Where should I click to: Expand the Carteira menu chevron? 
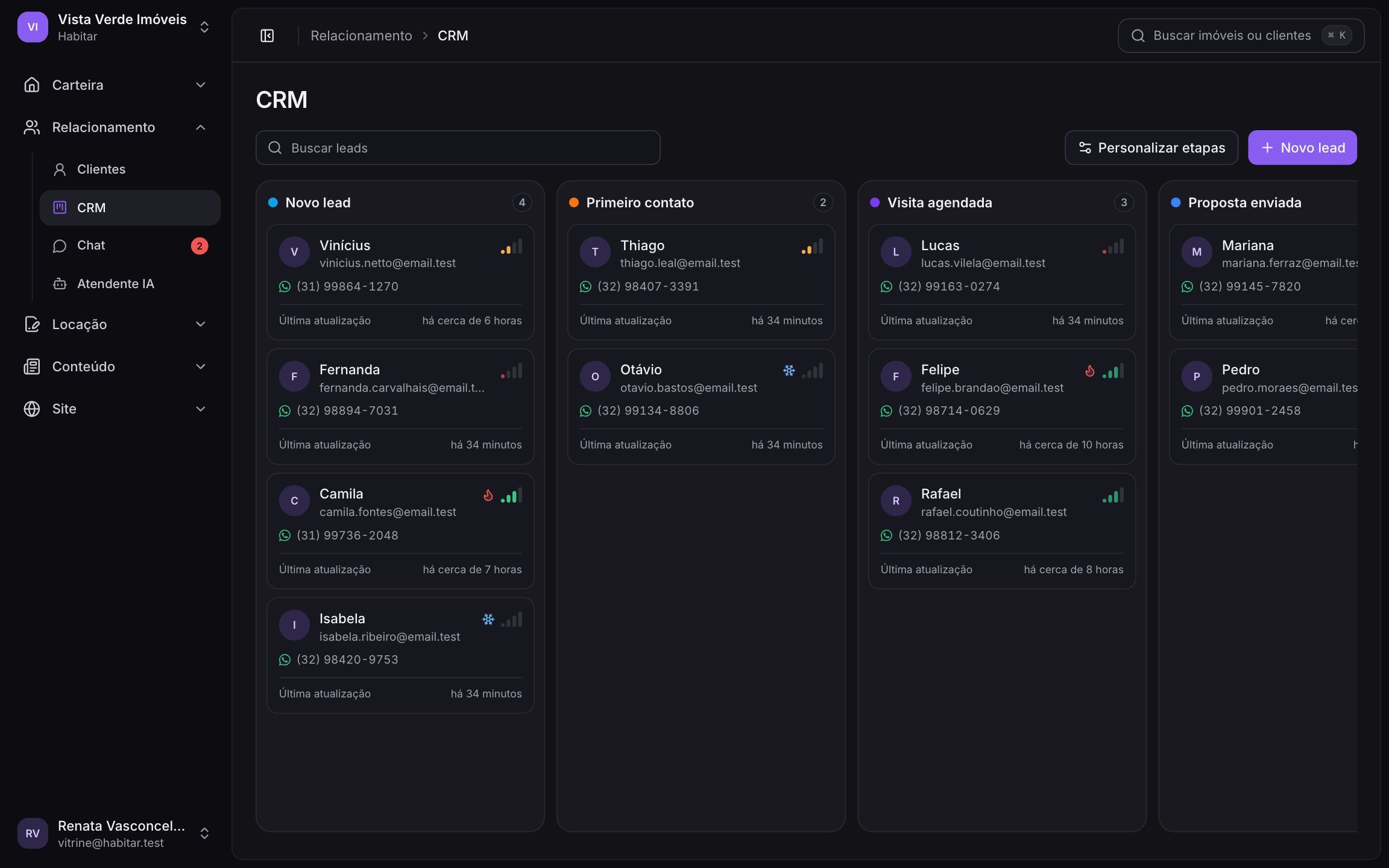[201, 85]
